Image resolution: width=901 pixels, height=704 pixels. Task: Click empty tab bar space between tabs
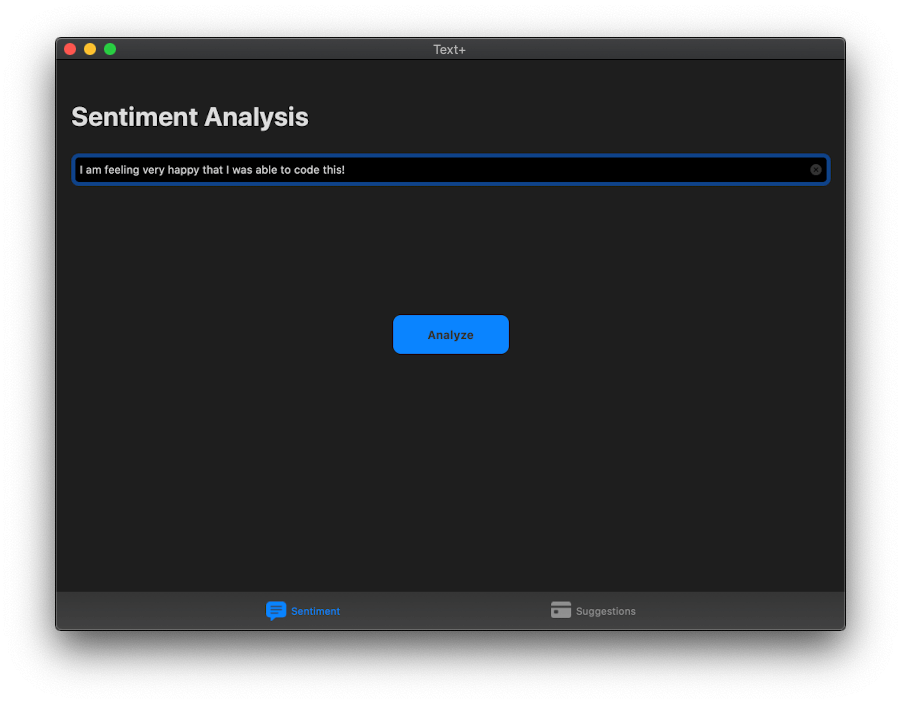[x=450, y=611]
